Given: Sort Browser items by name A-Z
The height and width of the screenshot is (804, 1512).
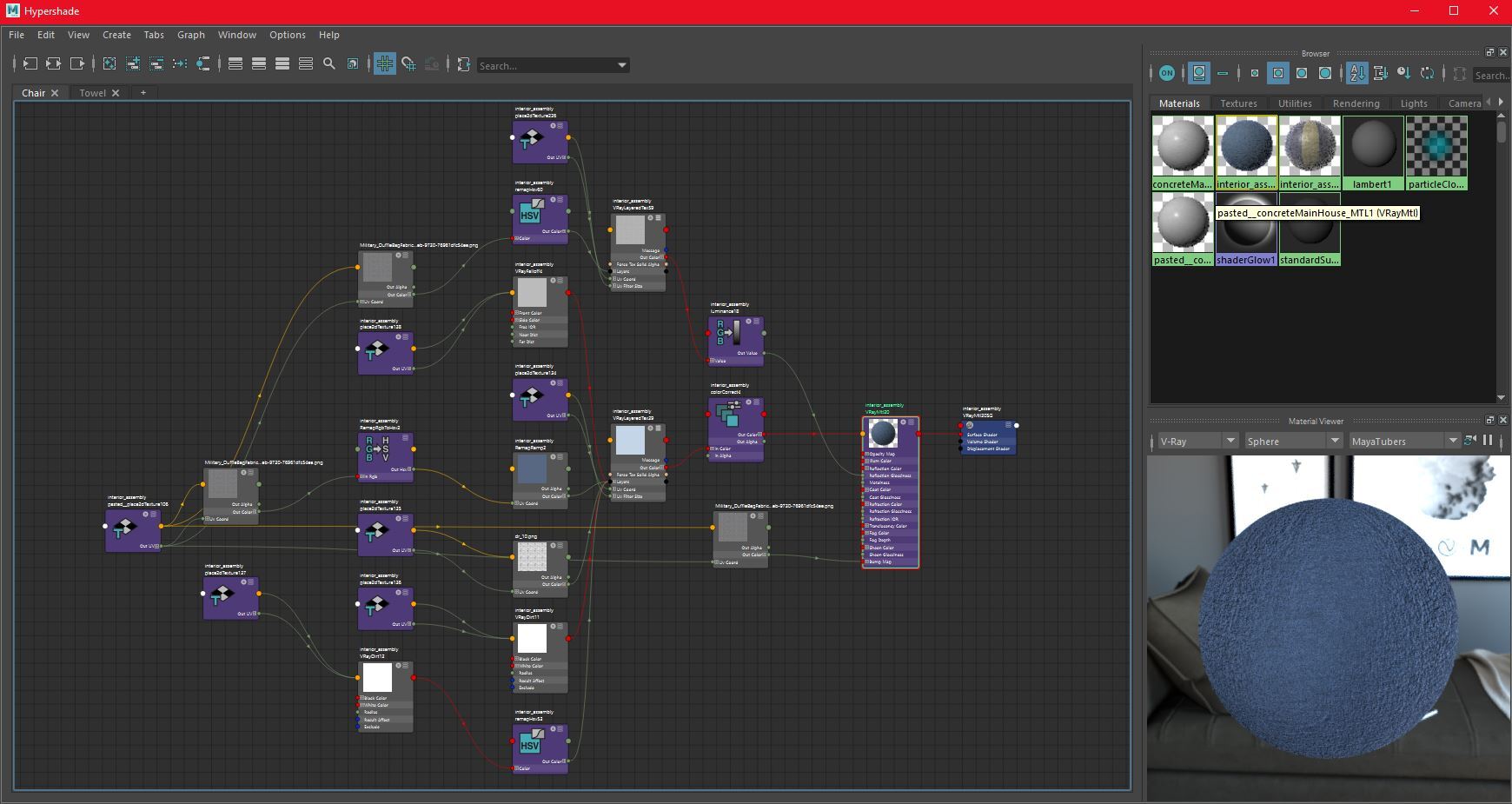Looking at the screenshot, I should click(x=1356, y=73).
